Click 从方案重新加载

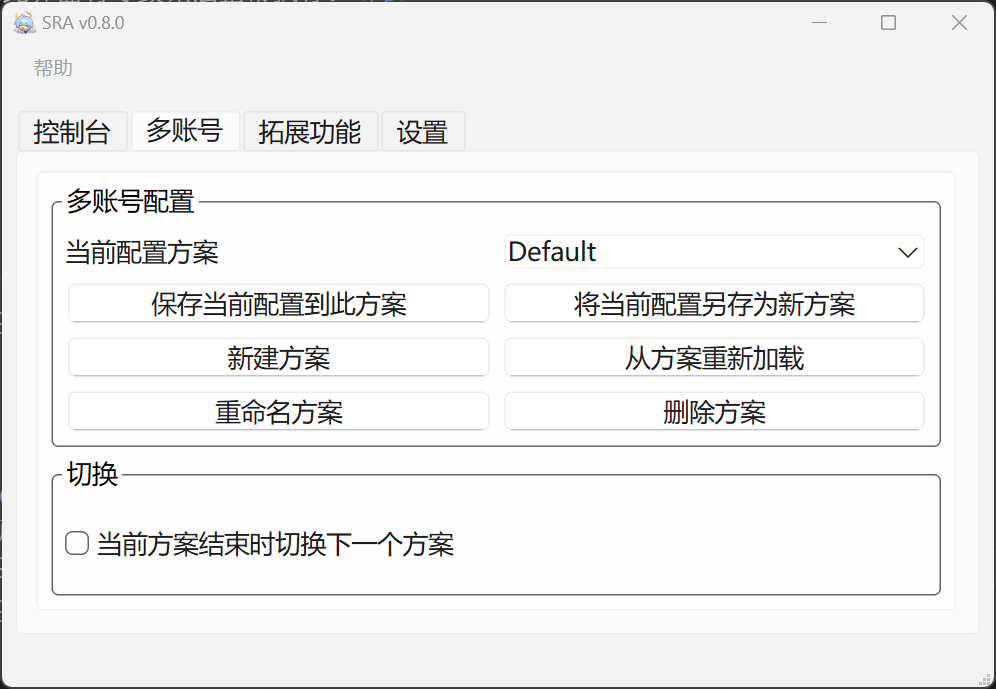(714, 357)
